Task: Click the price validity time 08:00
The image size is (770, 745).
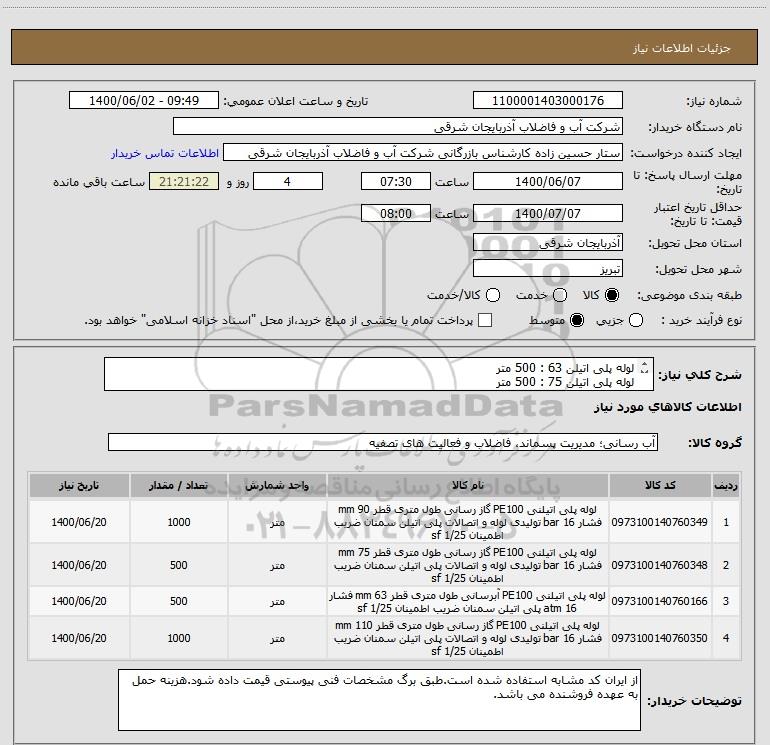Action: tap(396, 214)
